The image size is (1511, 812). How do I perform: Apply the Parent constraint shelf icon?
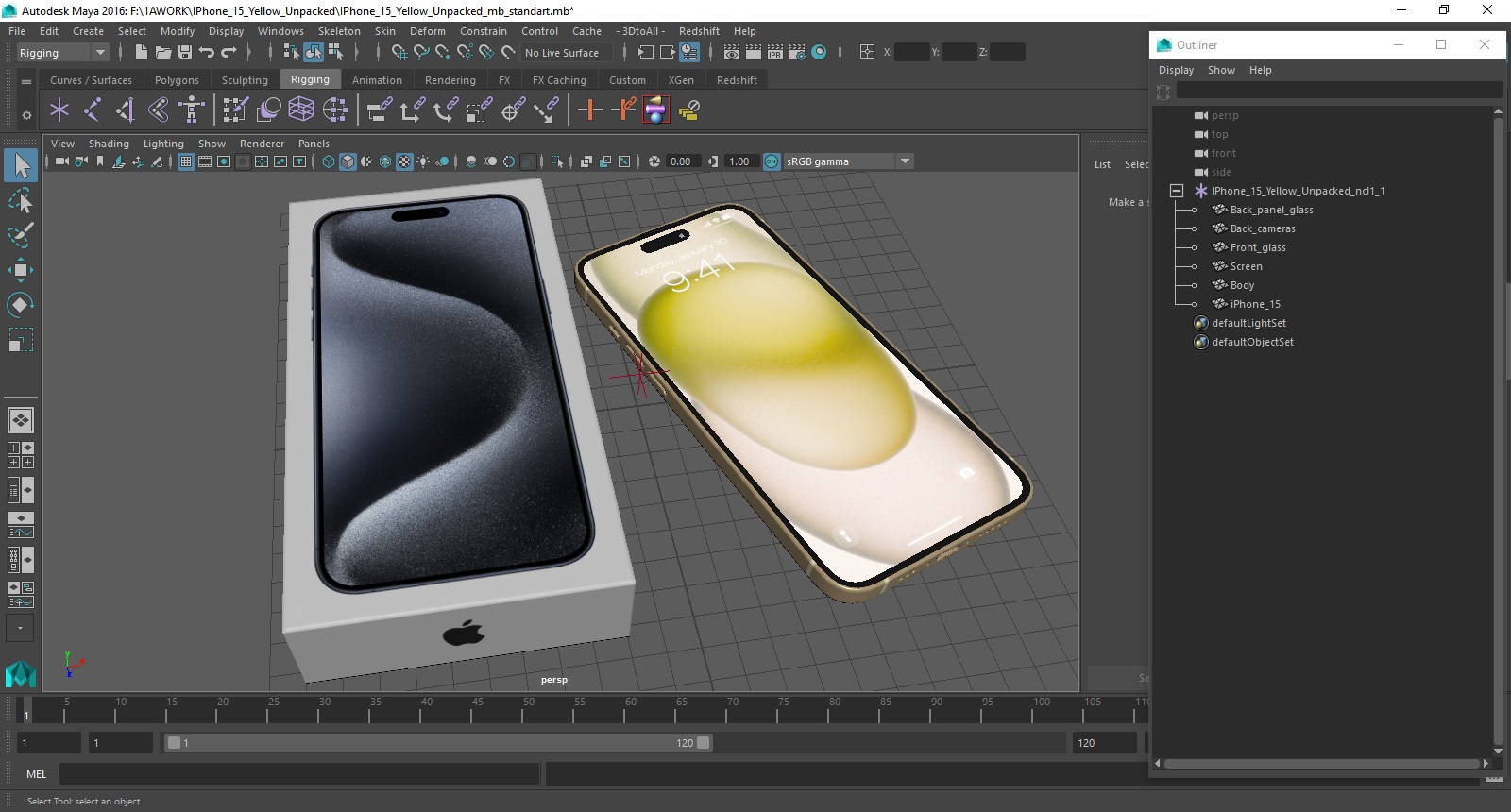coord(380,110)
